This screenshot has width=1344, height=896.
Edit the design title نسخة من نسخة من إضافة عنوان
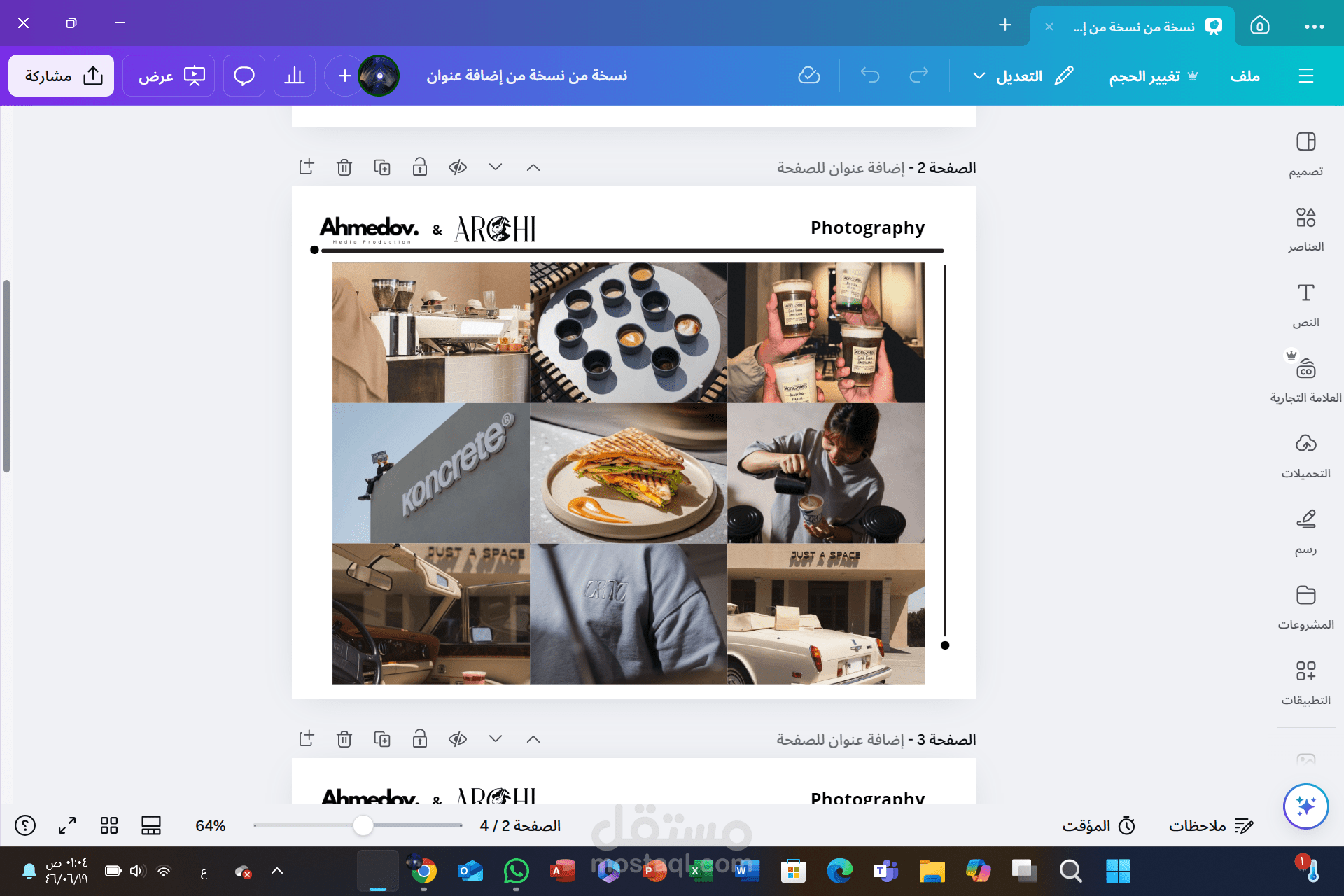(x=527, y=76)
